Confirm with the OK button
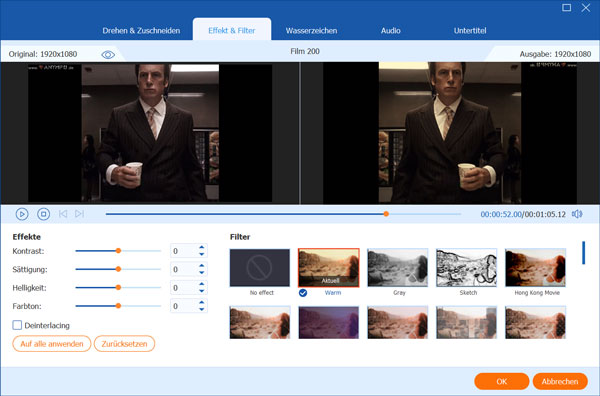 point(502,381)
